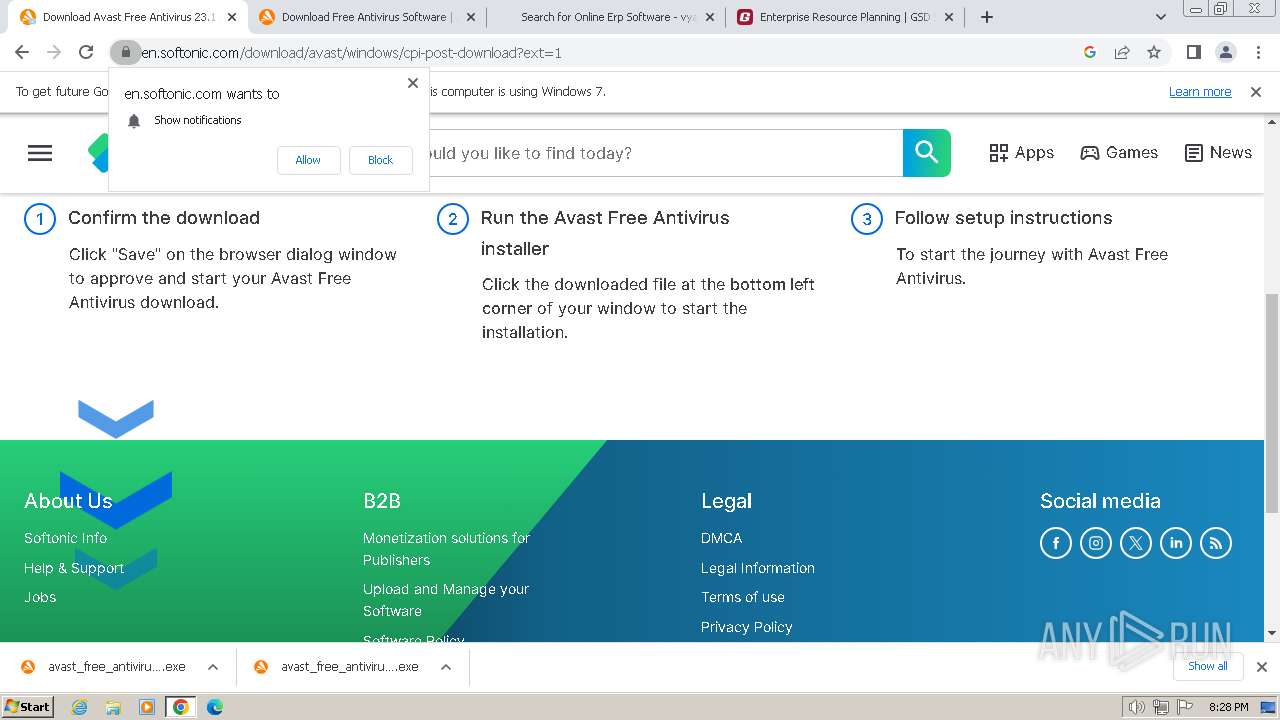1280x720 pixels.
Task: Open Terms of use link
Action: tap(743, 597)
